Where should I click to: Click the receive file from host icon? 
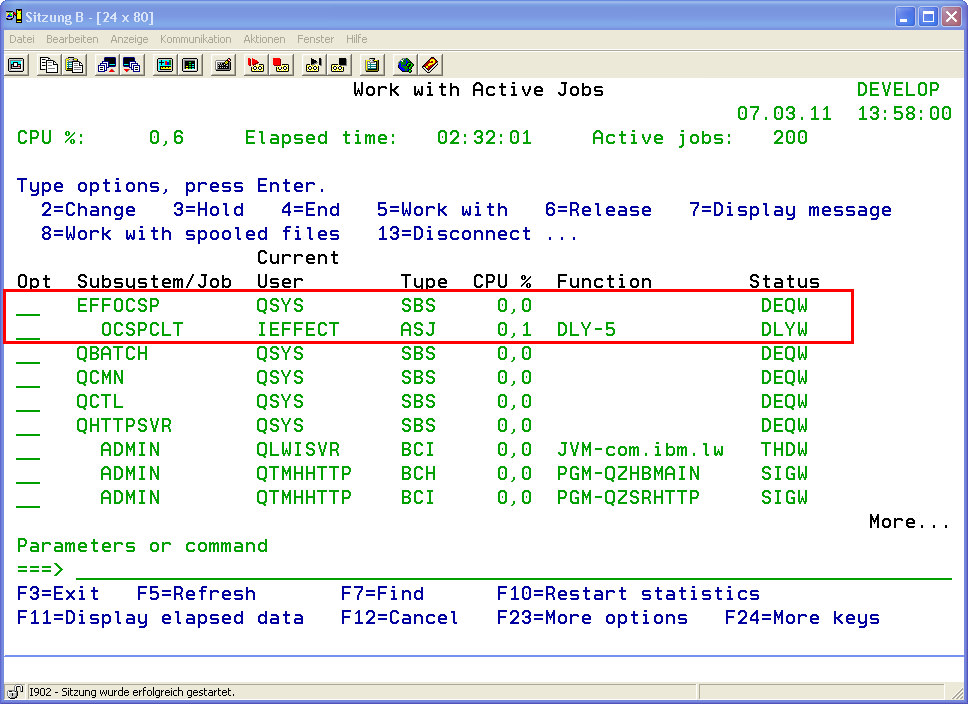click(x=131, y=65)
